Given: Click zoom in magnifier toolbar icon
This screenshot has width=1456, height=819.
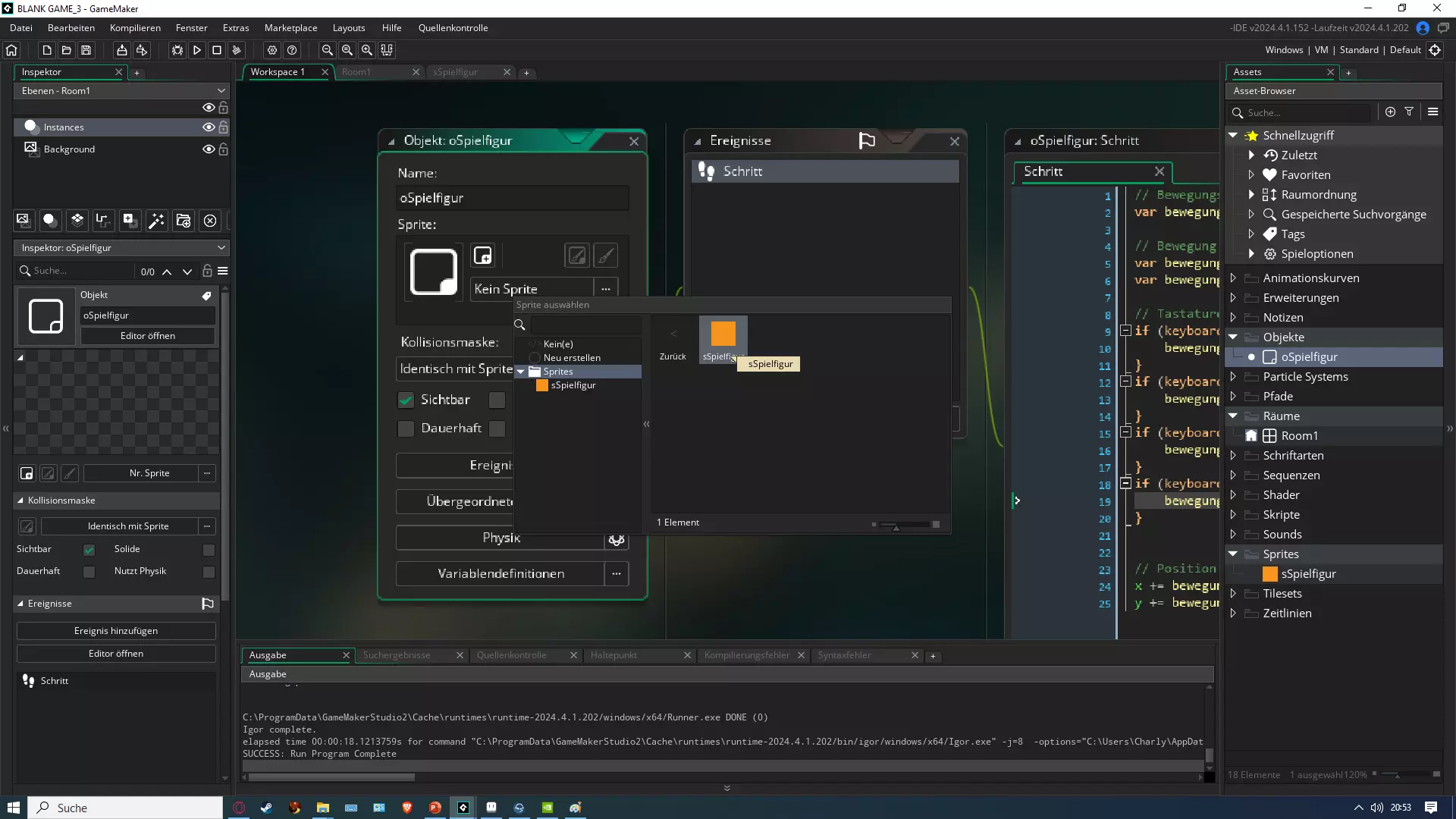Looking at the screenshot, I should pyautogui.click(x=367, y=50).
